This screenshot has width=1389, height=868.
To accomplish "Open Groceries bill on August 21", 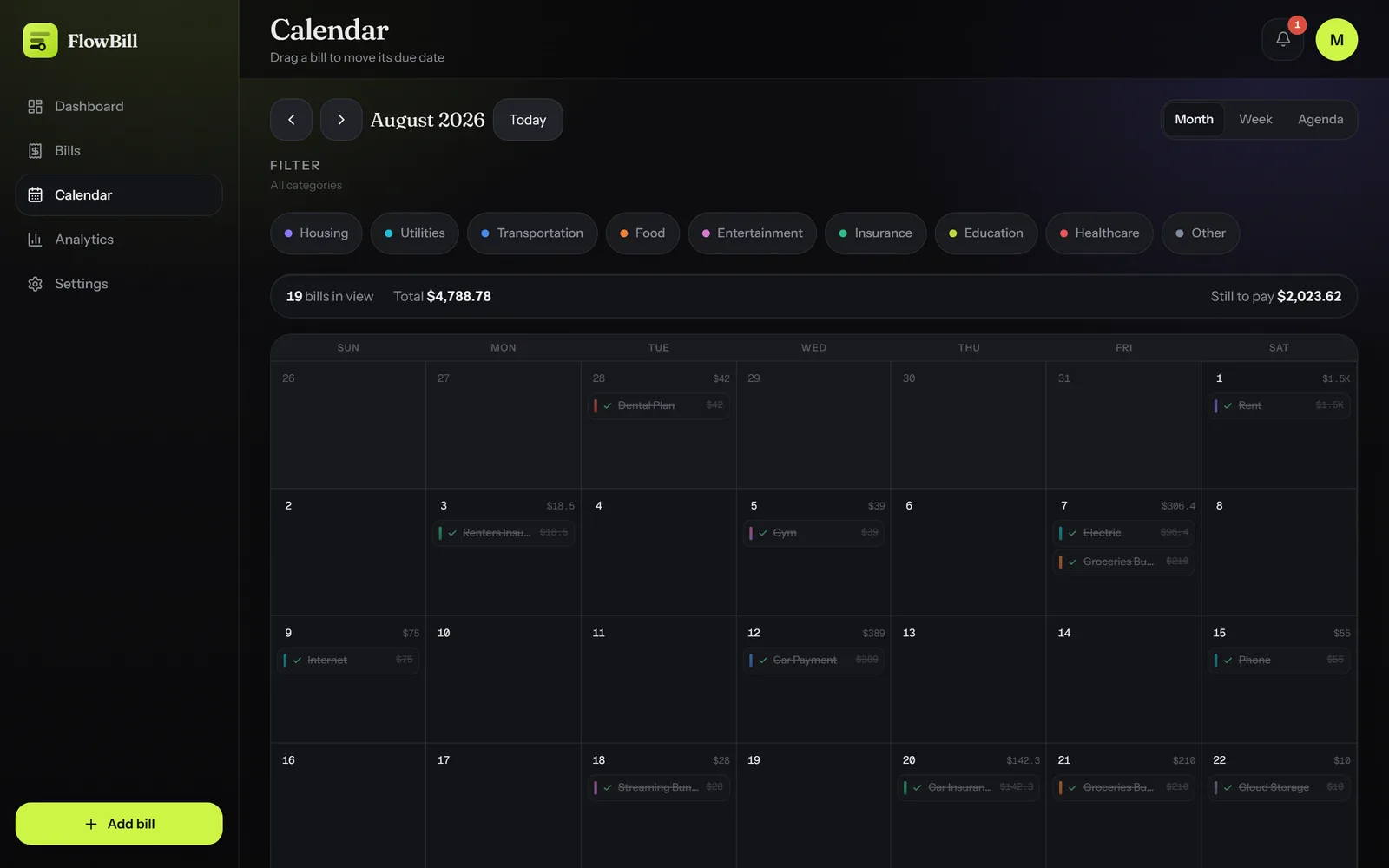I will pos(1124,787).
